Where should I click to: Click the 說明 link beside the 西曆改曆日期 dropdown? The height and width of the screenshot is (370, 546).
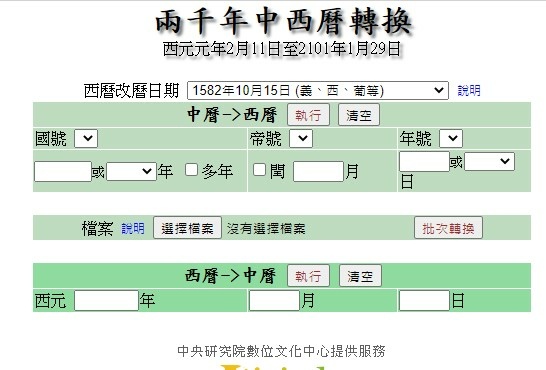pos(469,91)
